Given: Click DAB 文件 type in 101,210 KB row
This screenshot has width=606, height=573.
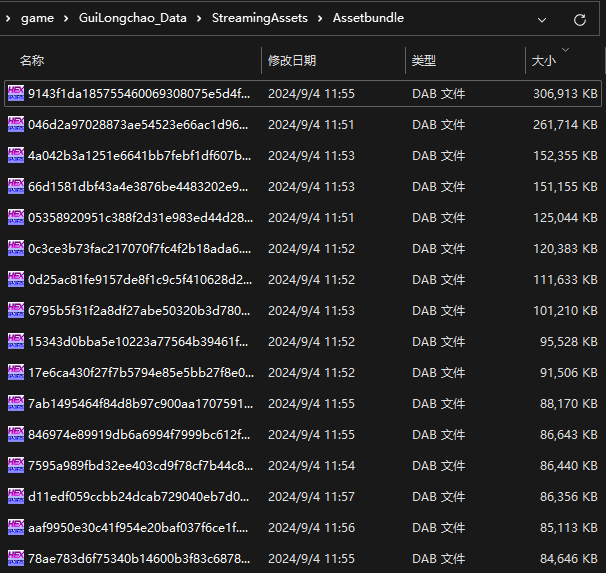Looking at the screenshot, I should [439, 311].
